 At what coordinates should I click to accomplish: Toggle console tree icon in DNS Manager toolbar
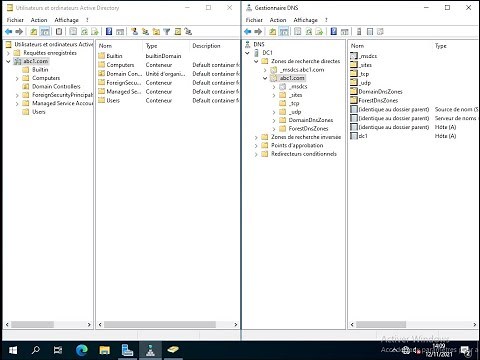tap(284, 32)
